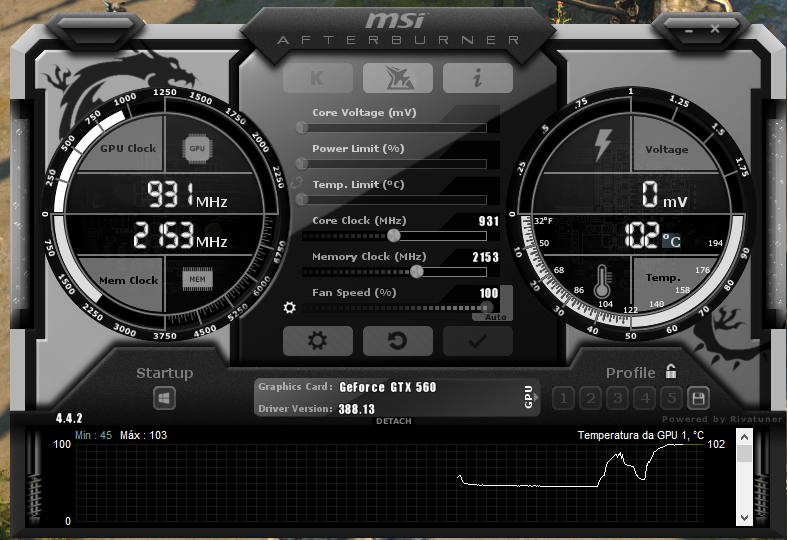Click the 'Powered by Rivatuner' text
This screenshot has height=540, width=788.
(722, 419)
